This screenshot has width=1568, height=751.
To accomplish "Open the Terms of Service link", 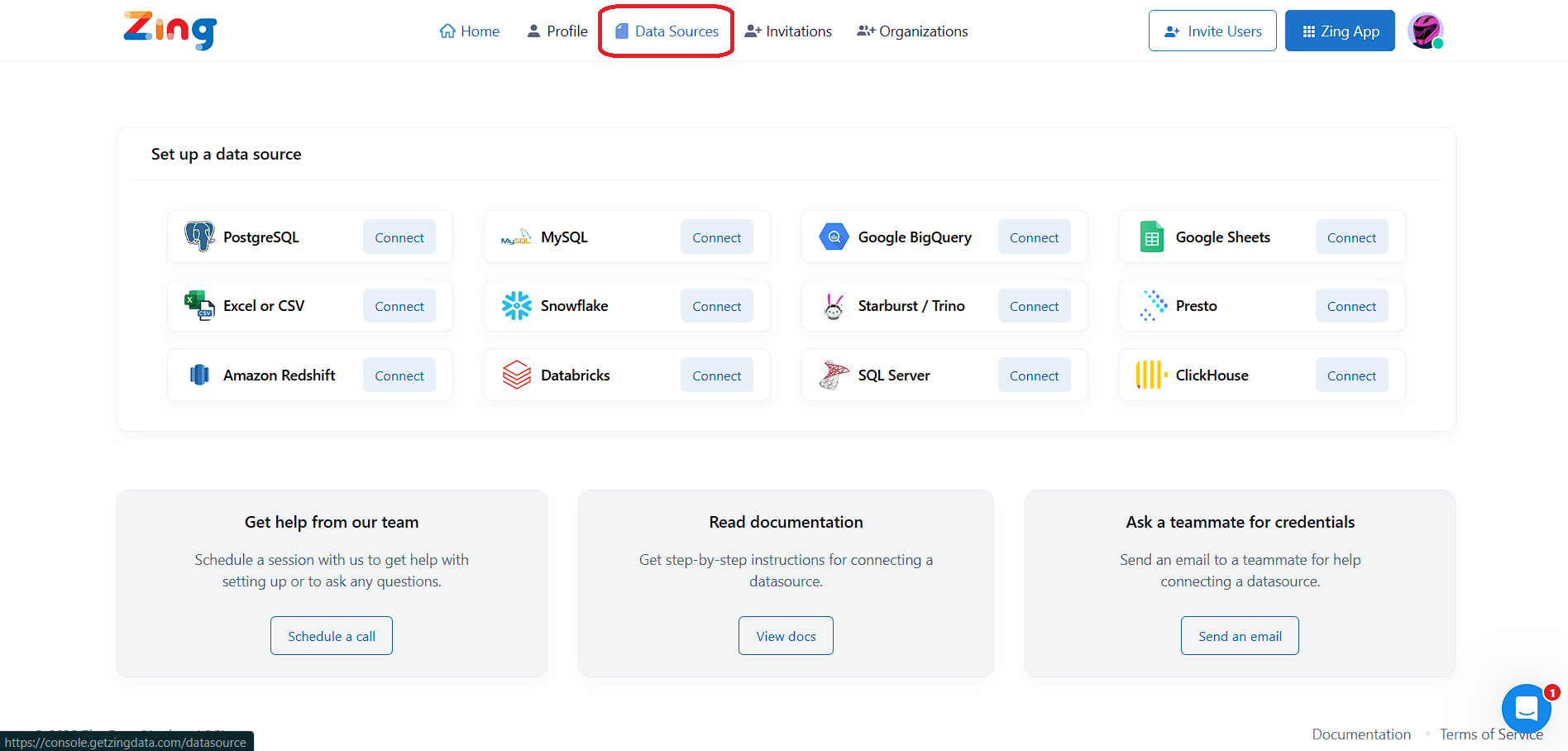I will 1491,734.
